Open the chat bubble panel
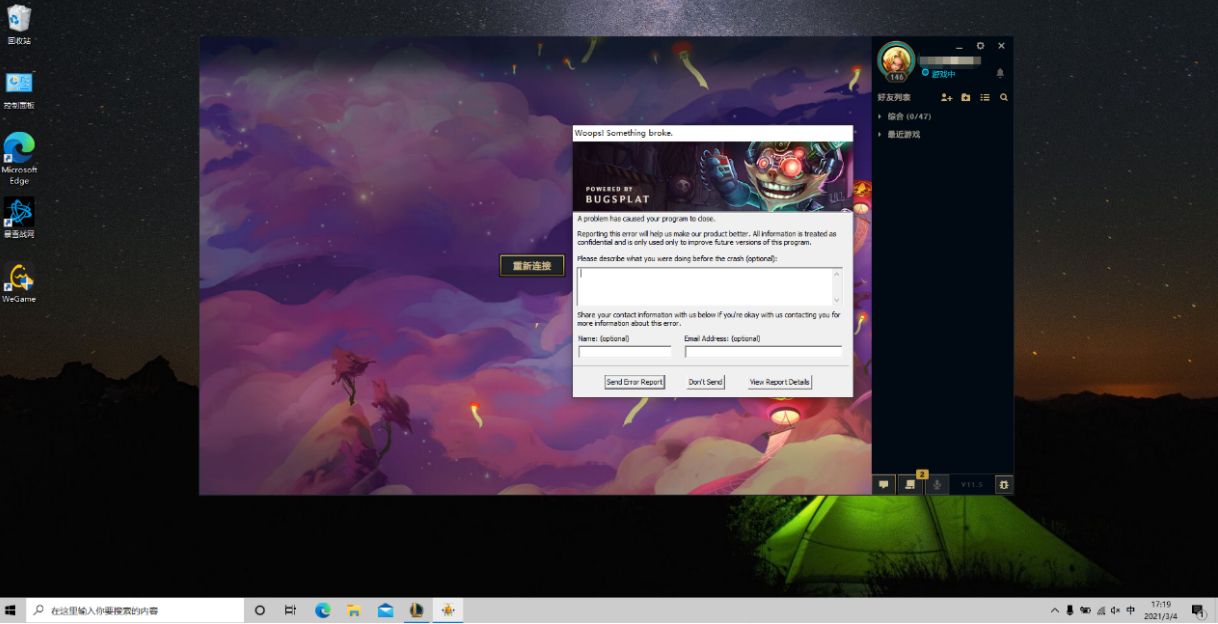 pyautogui.click(x=884, y=484)
